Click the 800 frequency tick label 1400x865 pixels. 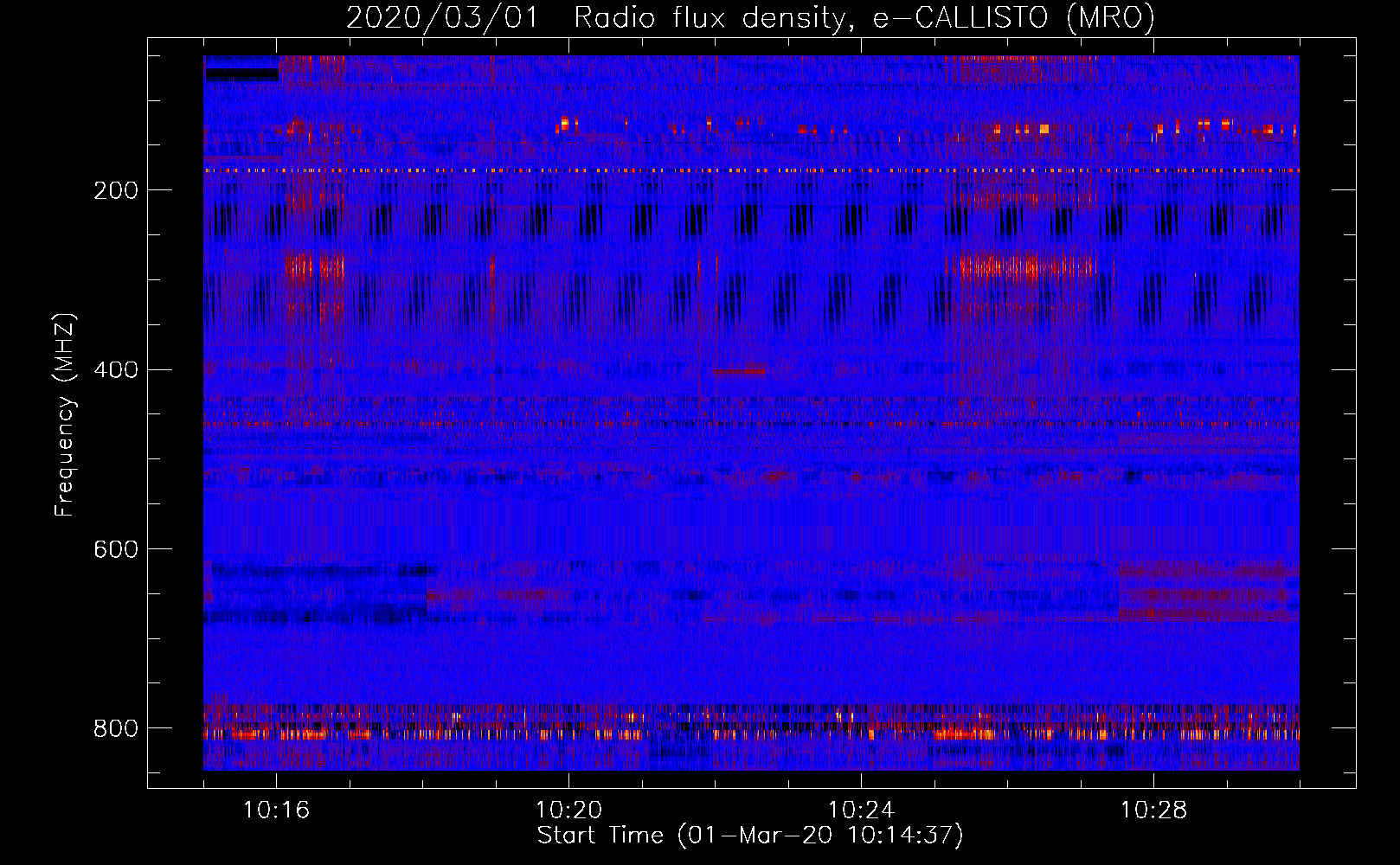[x=116, y=728]
